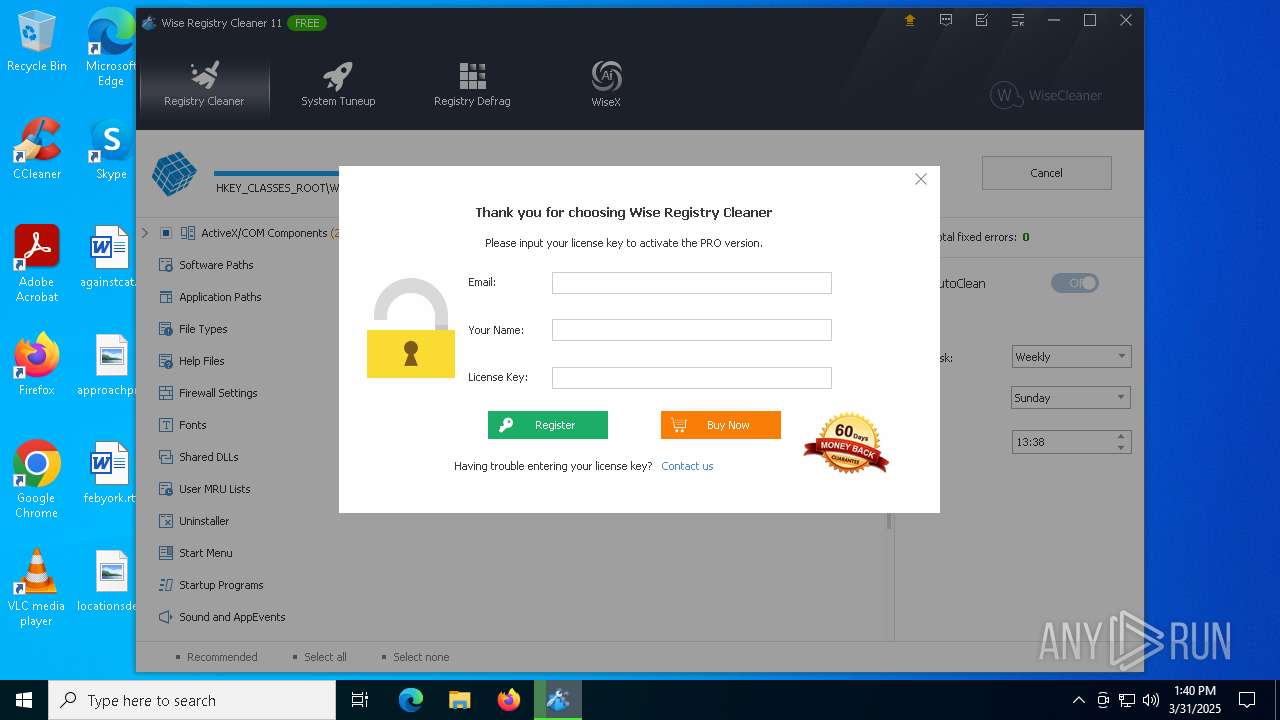This screenshot has width=1280, height=720.
Task: Open File Explorer from the taskbar
Action: (459, 700)
